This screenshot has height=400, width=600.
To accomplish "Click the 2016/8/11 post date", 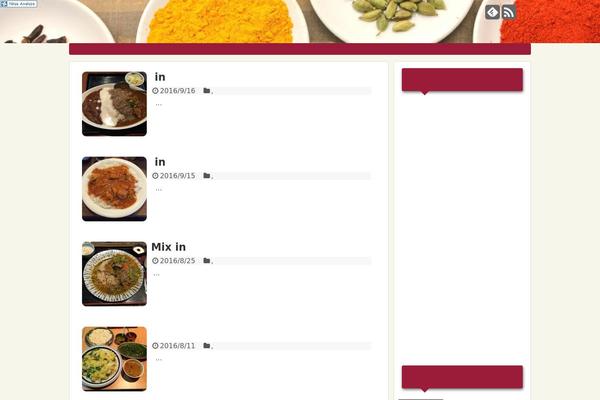I will pyautogui.click(x=177, y=346).
